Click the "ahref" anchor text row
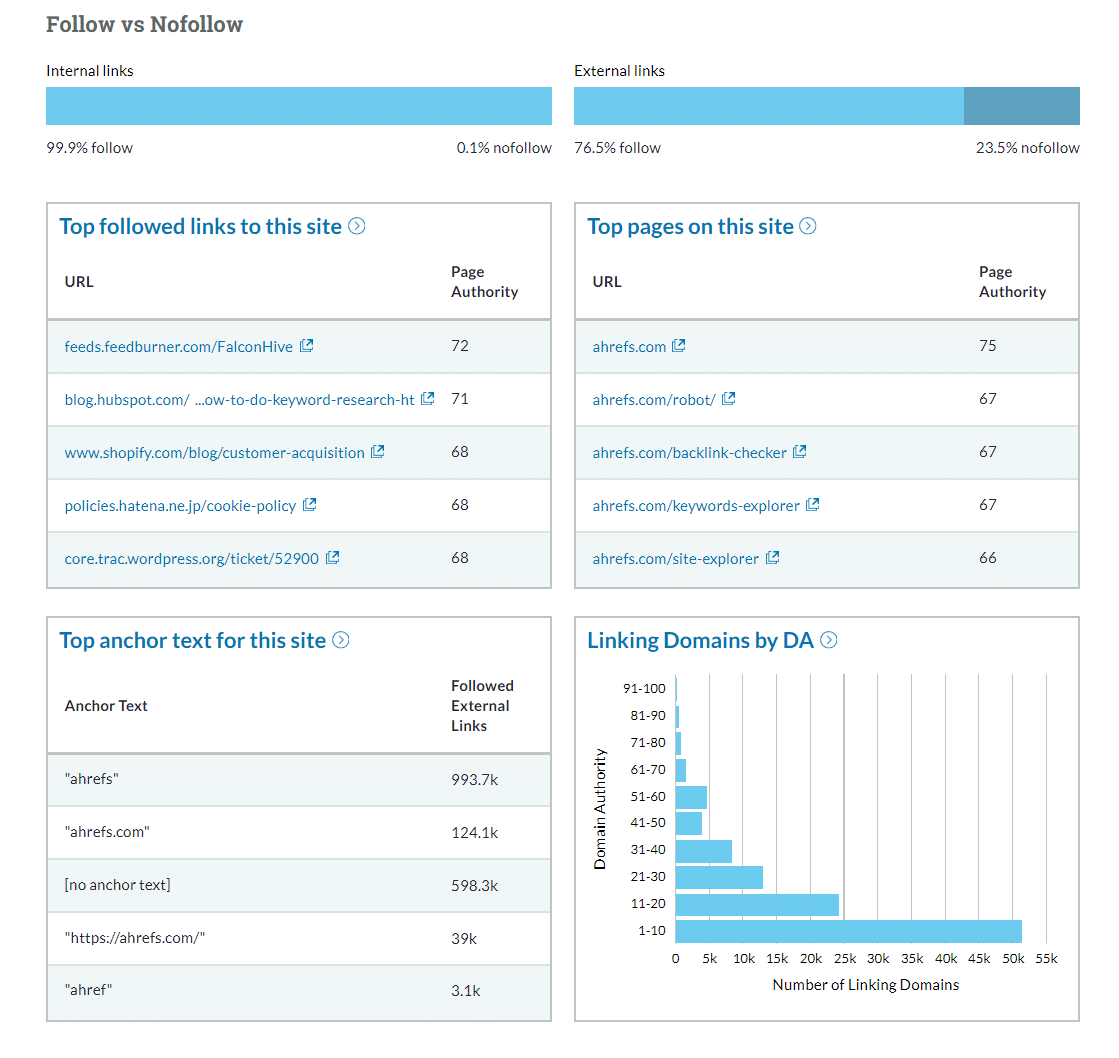The height and width of the screenshot is (1058, 1119). (299, 992)
